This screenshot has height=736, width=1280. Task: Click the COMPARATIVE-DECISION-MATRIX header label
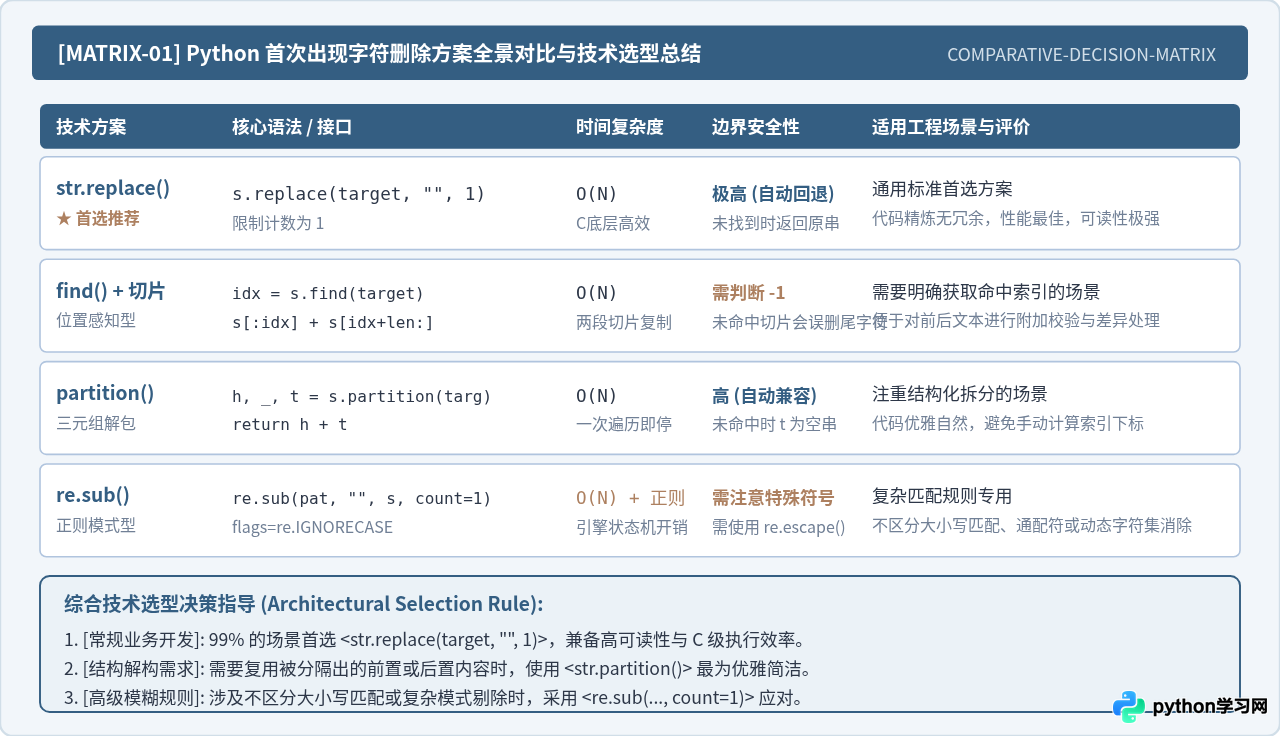1082,54
